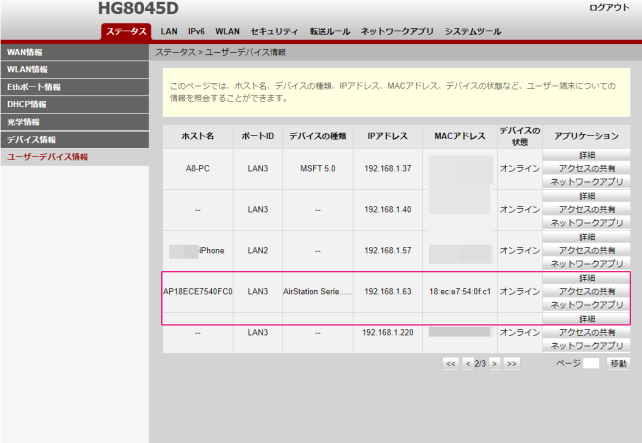Click IP address 192.168.1.37
The height and width of the screenshot is (443, 642).
(388, 168)
